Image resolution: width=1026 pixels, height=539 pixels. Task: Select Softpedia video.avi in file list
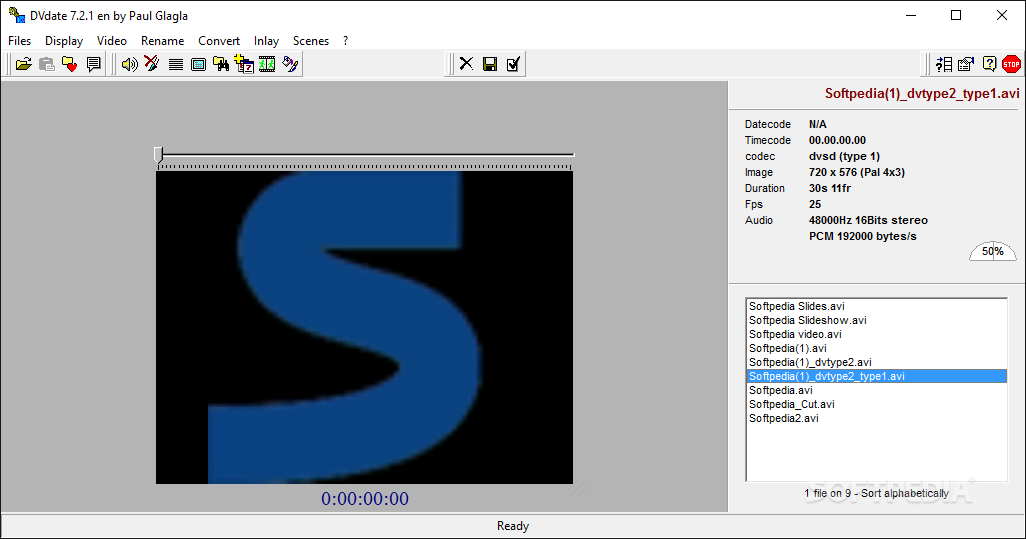click(x=876, y=334)
